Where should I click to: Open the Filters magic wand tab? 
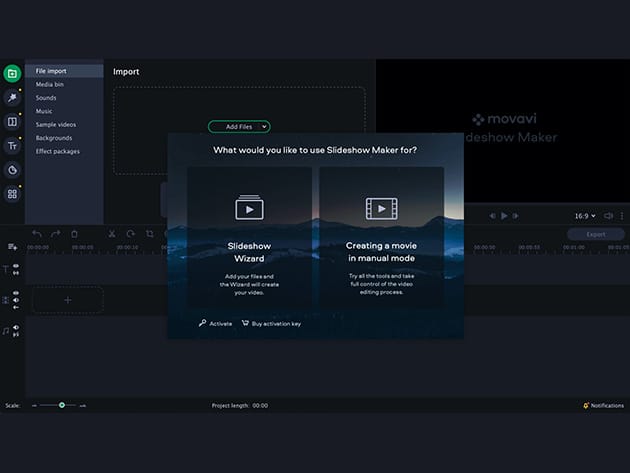point(12,97)
